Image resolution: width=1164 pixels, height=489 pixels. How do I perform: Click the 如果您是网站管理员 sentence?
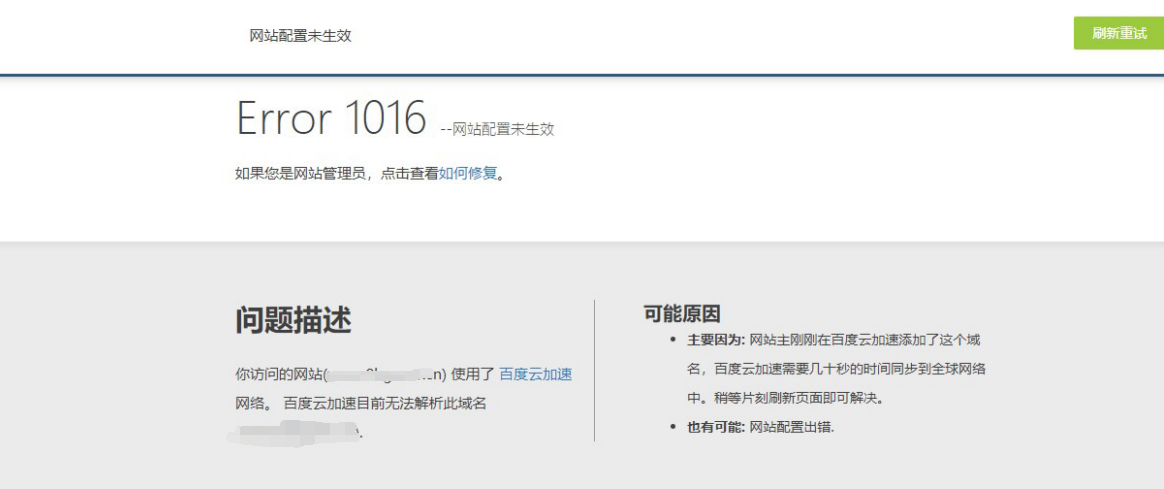point(370,174)
